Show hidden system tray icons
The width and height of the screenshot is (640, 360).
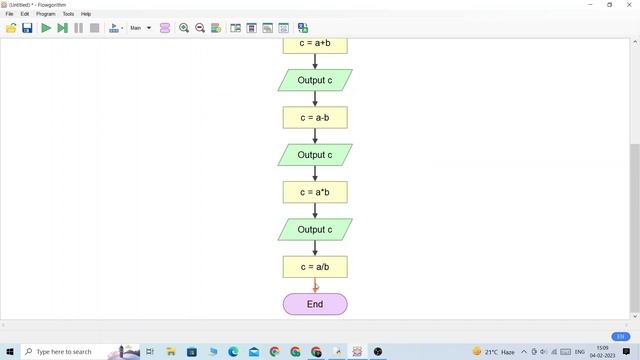coord(524,351)
